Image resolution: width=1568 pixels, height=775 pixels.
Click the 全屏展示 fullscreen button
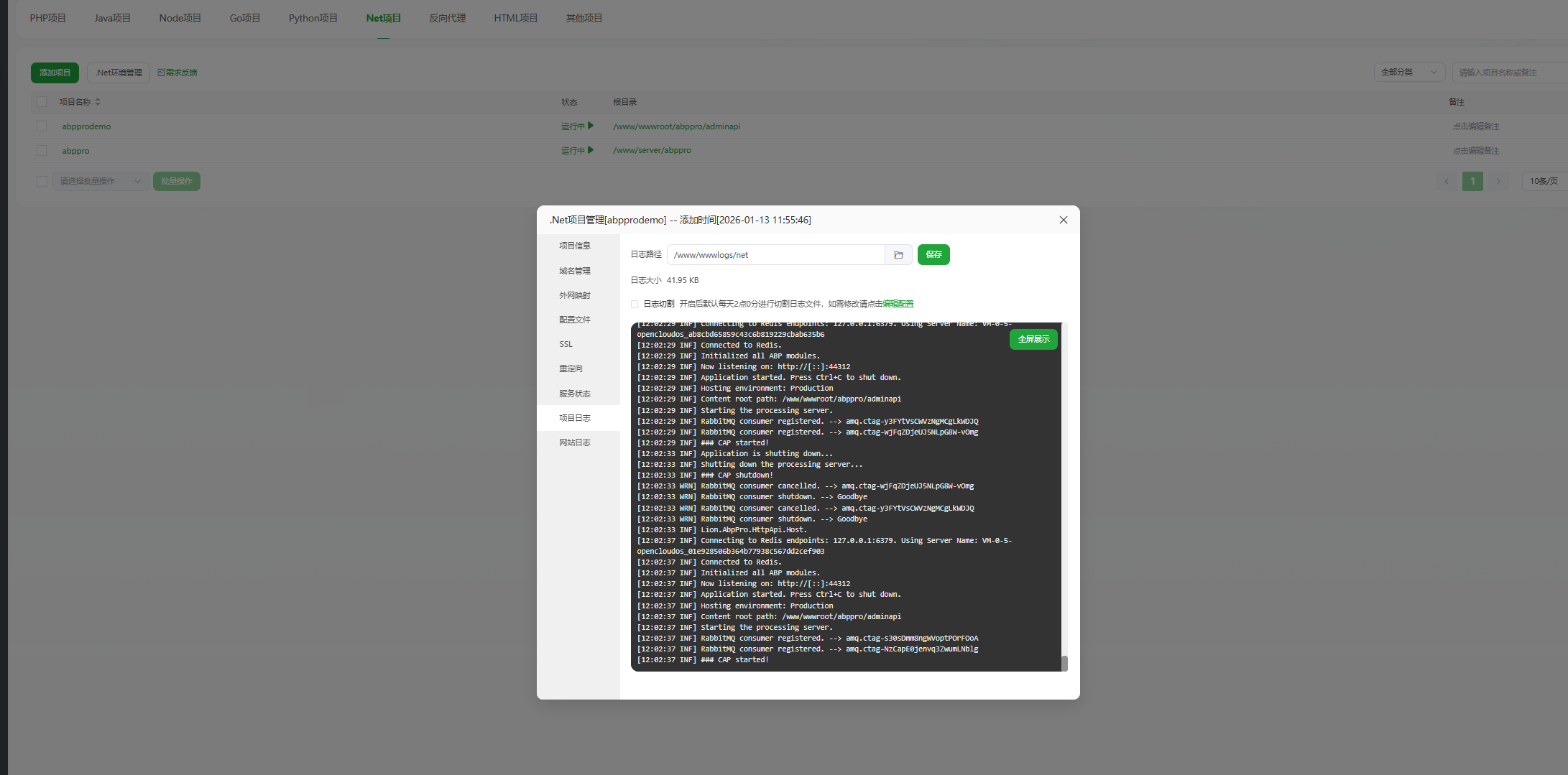pyautogui.click(x=1033, y=339)
